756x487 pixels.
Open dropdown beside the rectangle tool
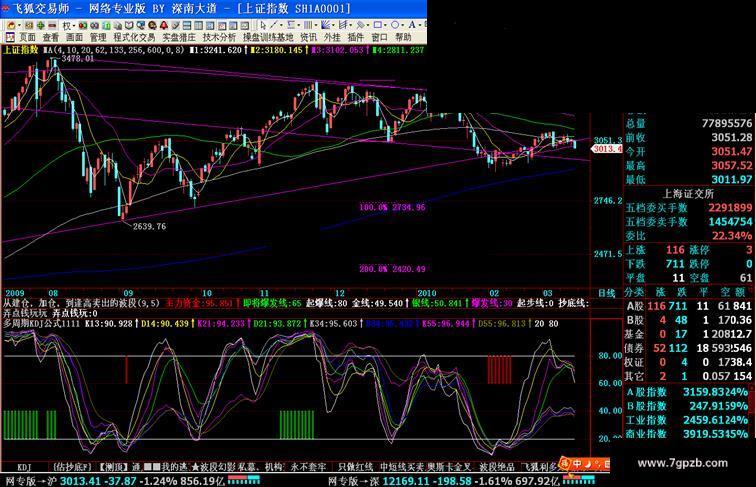(x=385, y=25)
